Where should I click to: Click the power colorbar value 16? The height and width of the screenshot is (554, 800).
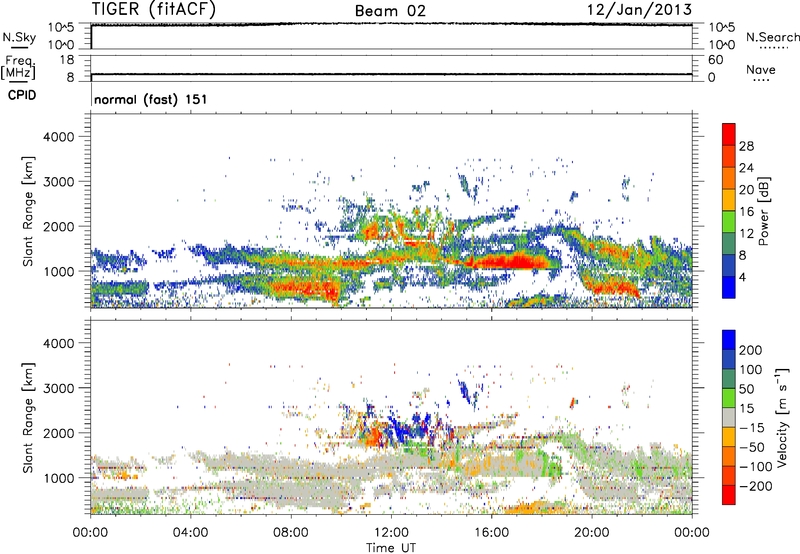pyautogui.click(x=746, y=212)
